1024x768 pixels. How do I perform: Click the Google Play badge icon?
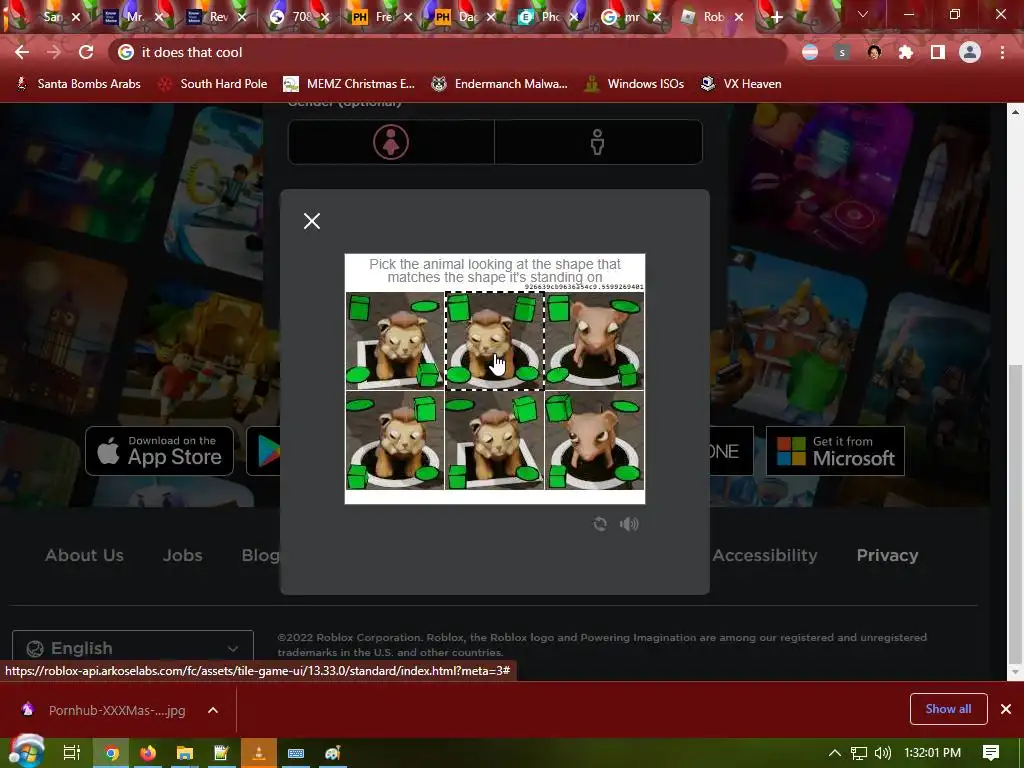(x=268, y=451)
